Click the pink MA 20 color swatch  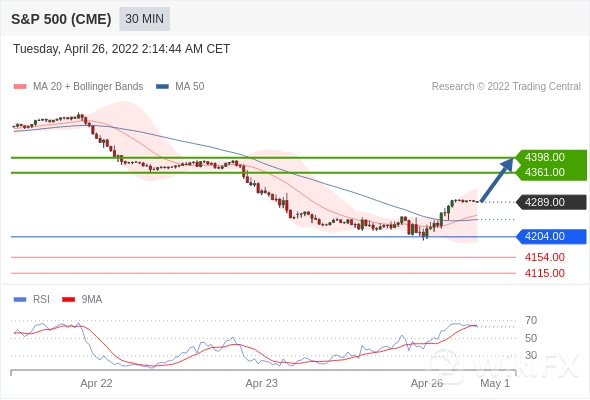coord(20,87)
